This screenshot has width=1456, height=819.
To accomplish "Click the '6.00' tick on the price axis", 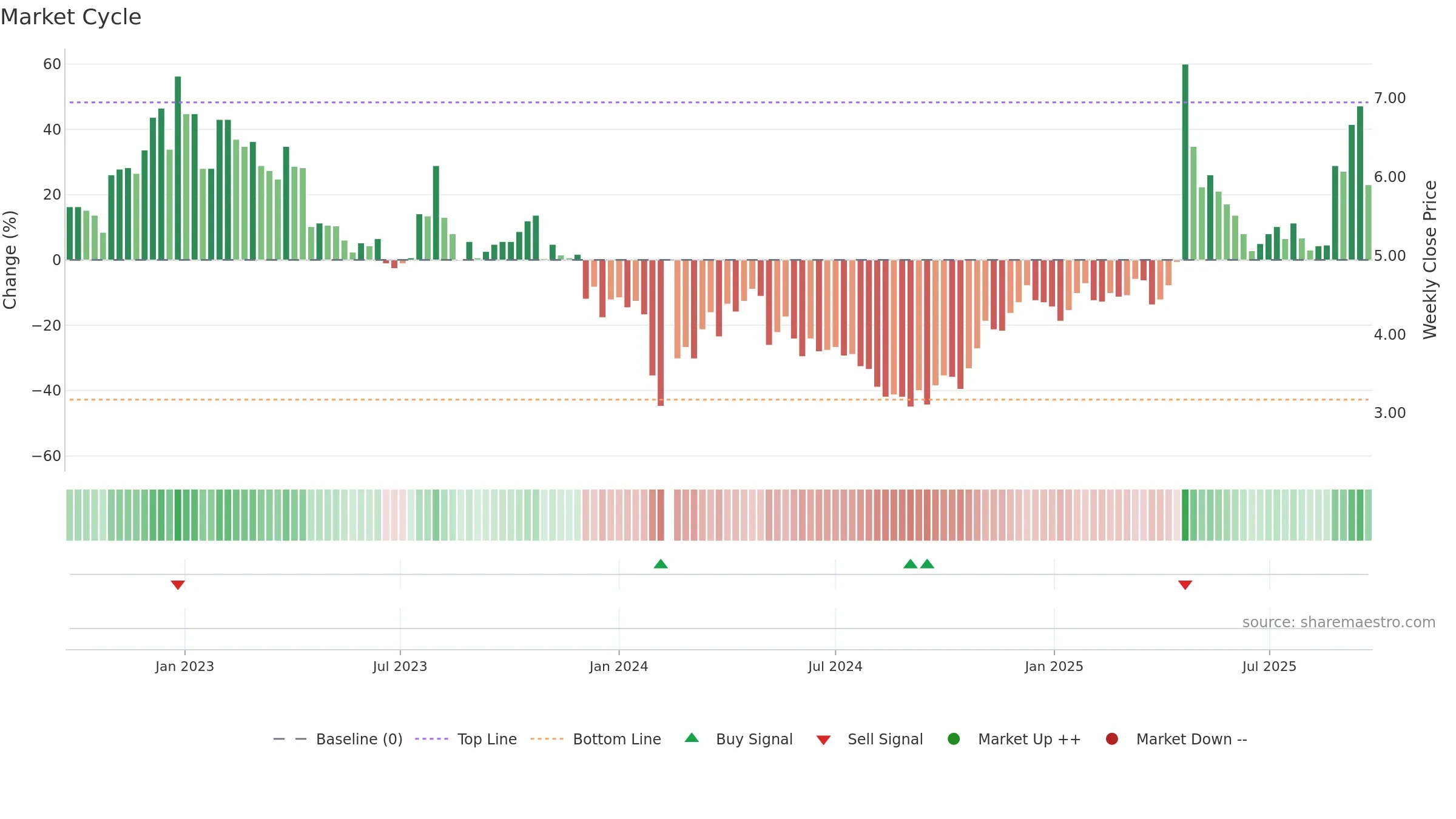I will tap(1390, 177).
